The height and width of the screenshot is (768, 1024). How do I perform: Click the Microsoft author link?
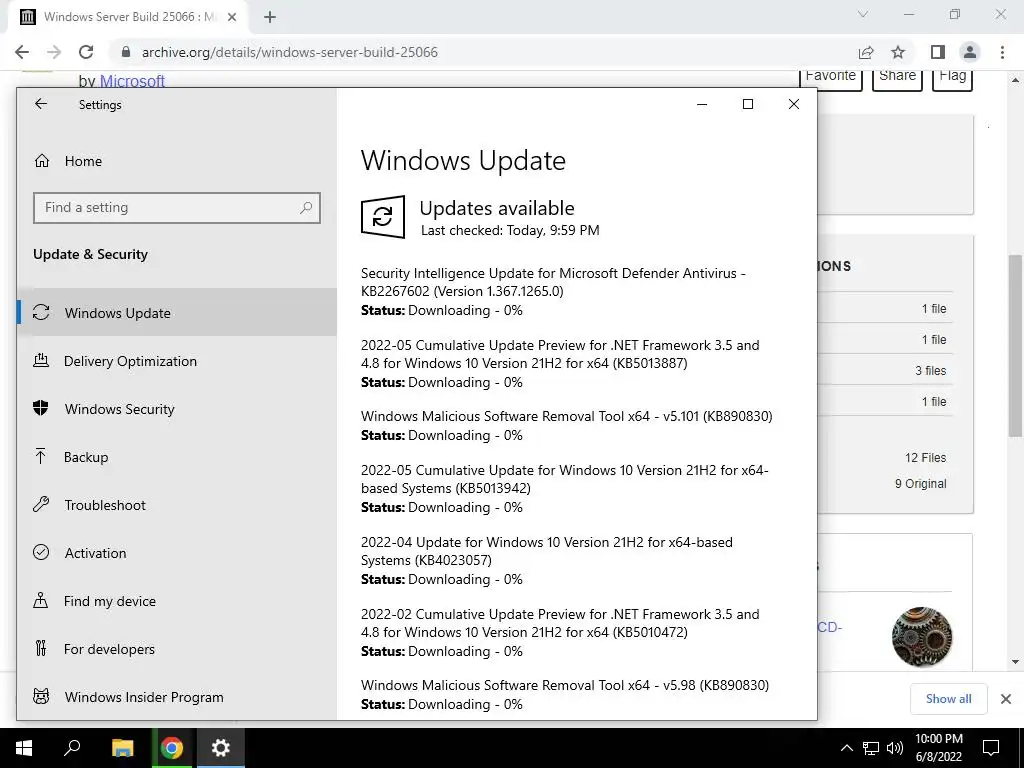point(132,81)
